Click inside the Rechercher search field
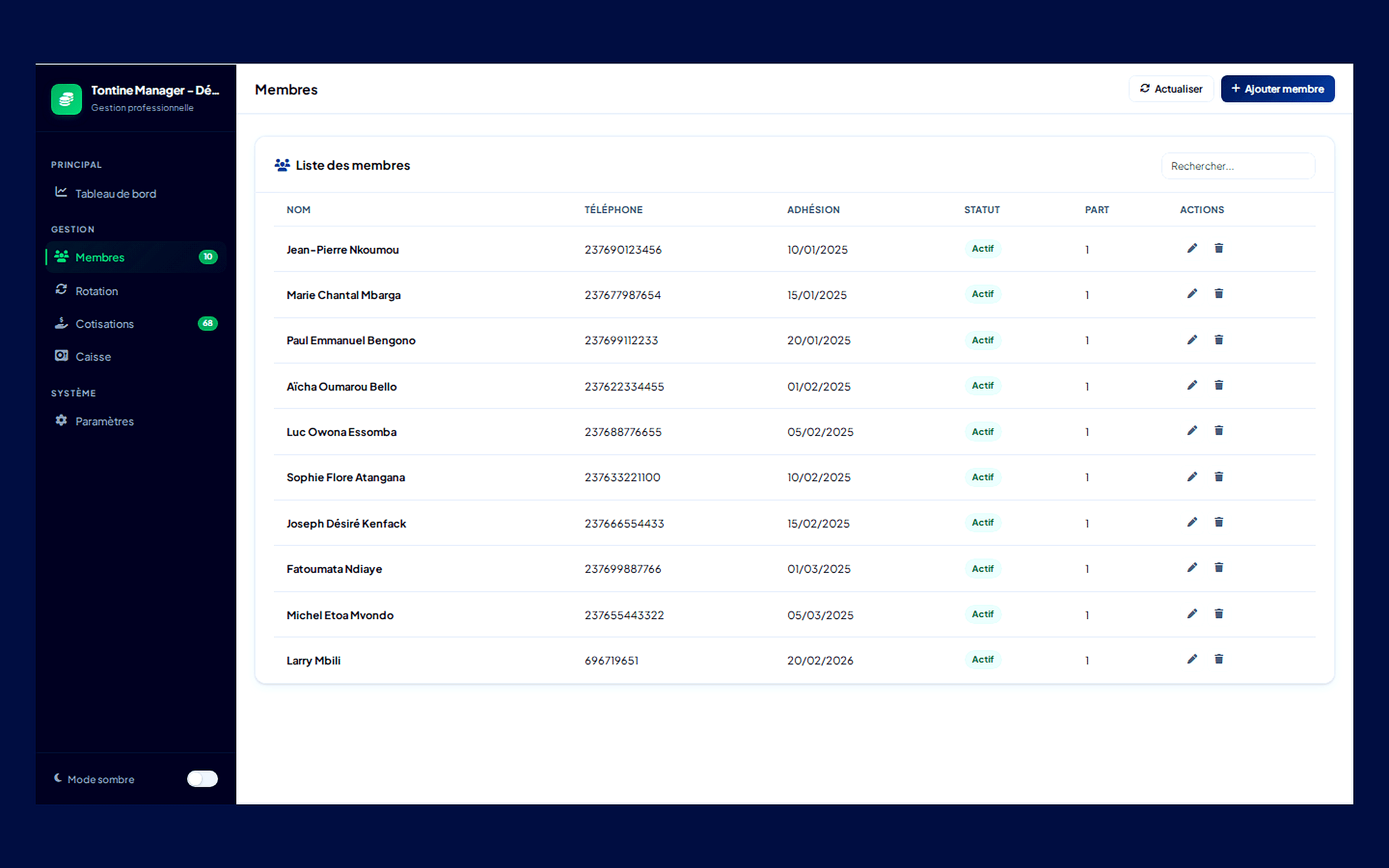 [1238, 165]
